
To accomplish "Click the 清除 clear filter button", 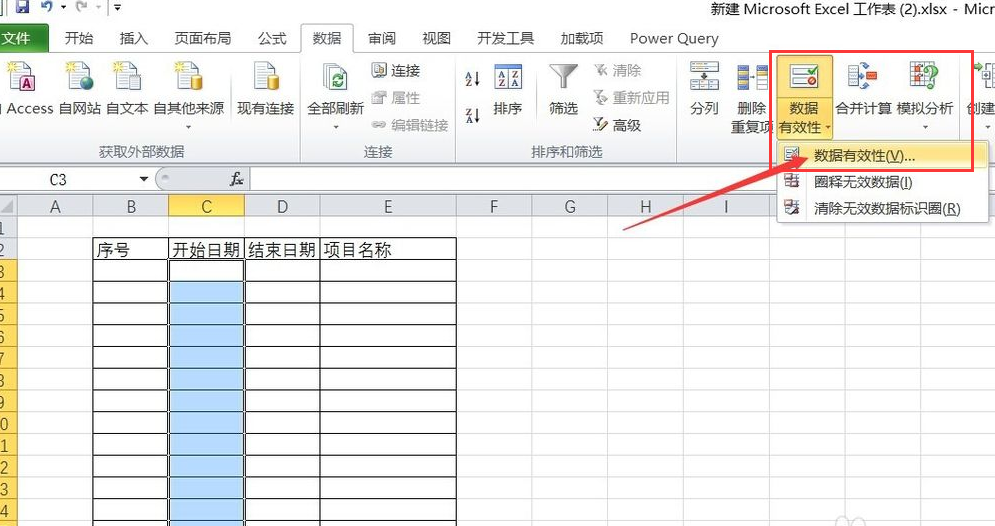I will (x=617, y=70).
